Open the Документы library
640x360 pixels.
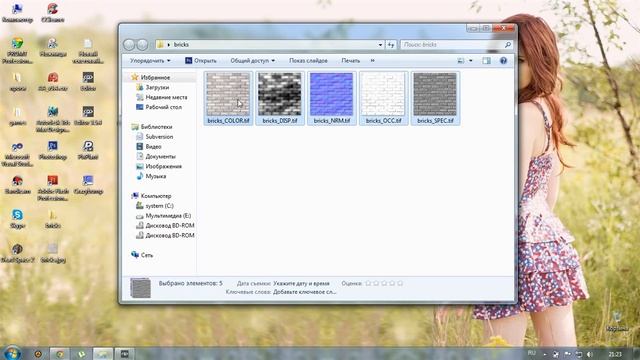tap(160, 156)
